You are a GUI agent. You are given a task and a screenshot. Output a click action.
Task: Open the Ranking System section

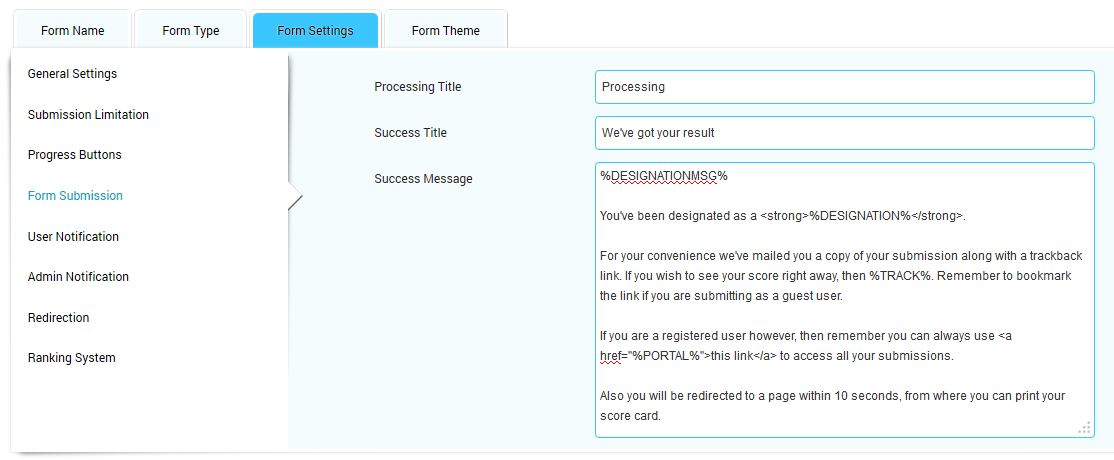pos(71,358)
